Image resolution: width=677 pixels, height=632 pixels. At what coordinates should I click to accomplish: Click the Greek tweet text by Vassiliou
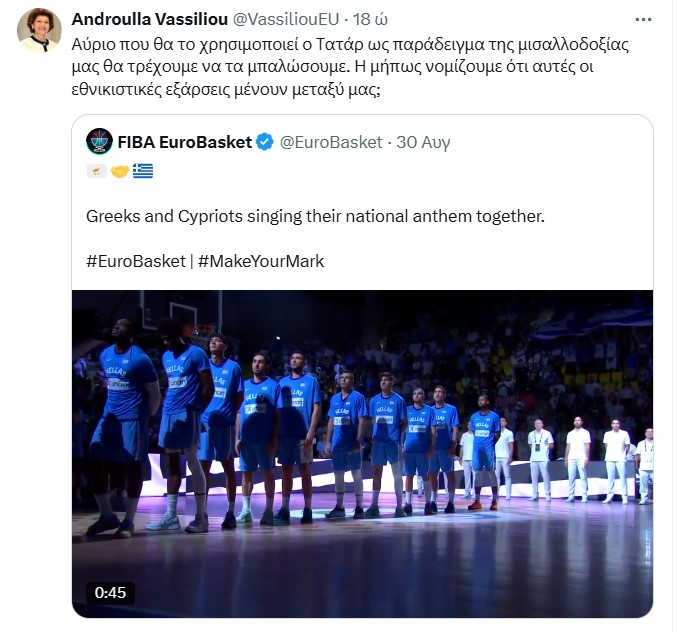pos(350,67)
